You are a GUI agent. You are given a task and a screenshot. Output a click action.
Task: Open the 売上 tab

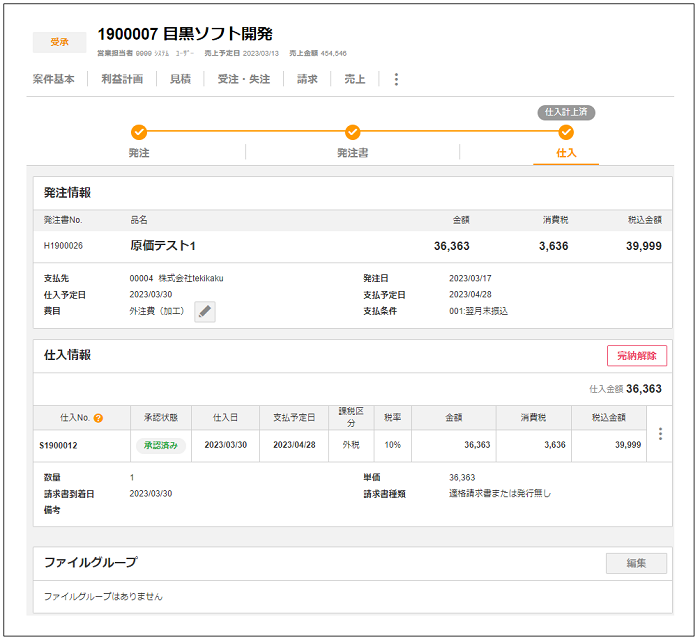tap(355, 79)
